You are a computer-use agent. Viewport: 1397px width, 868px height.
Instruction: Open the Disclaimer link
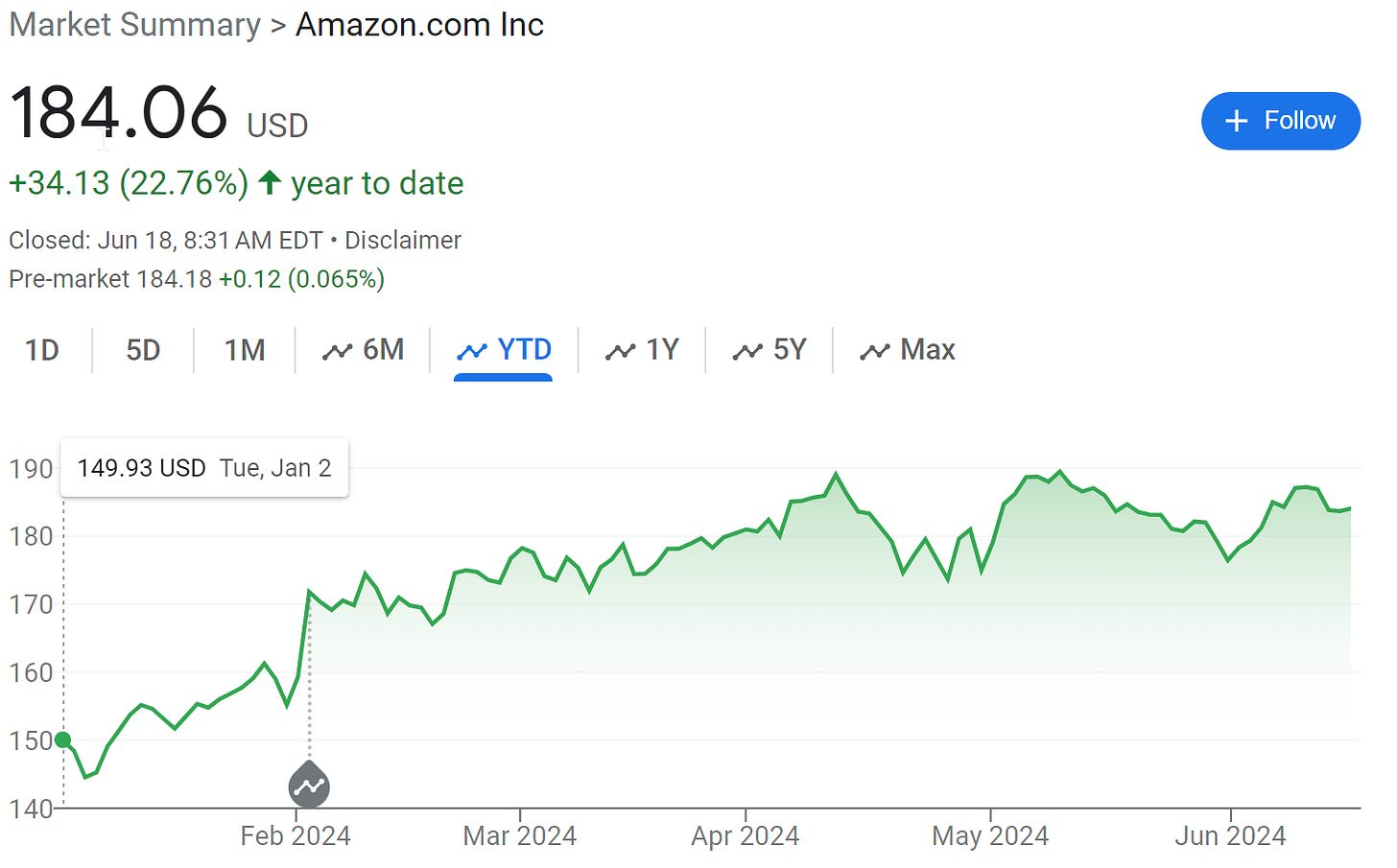[x=403, y=240]
